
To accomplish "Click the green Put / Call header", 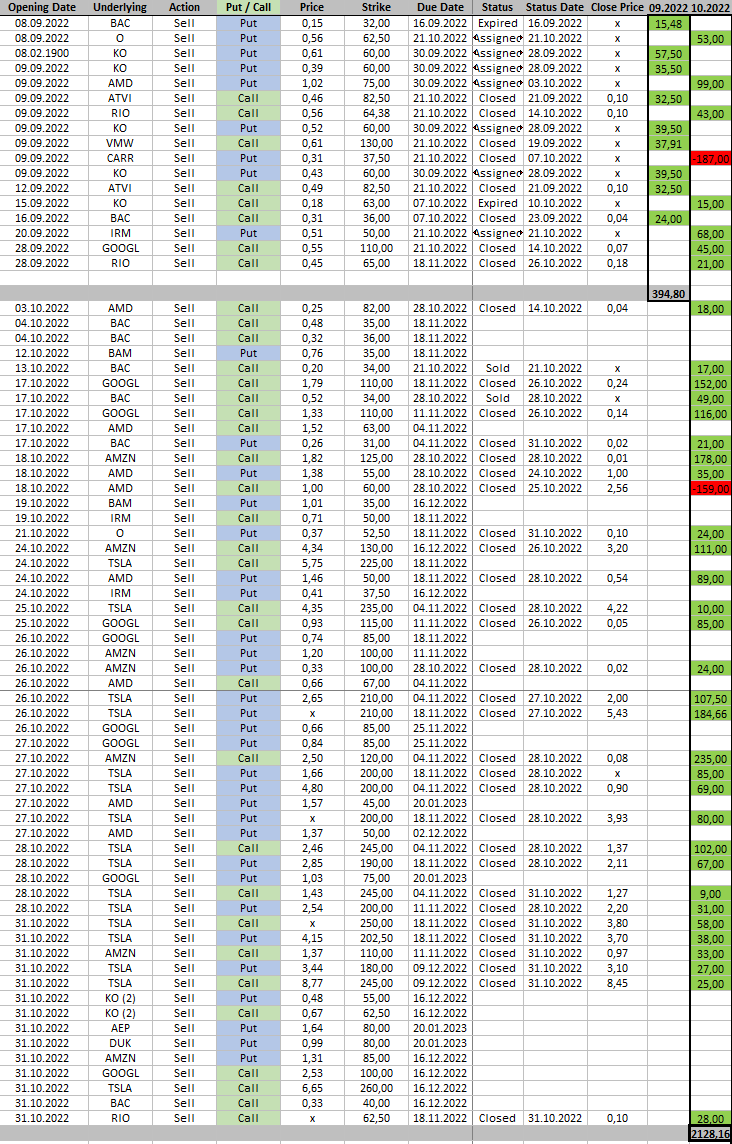I will 248,7.
